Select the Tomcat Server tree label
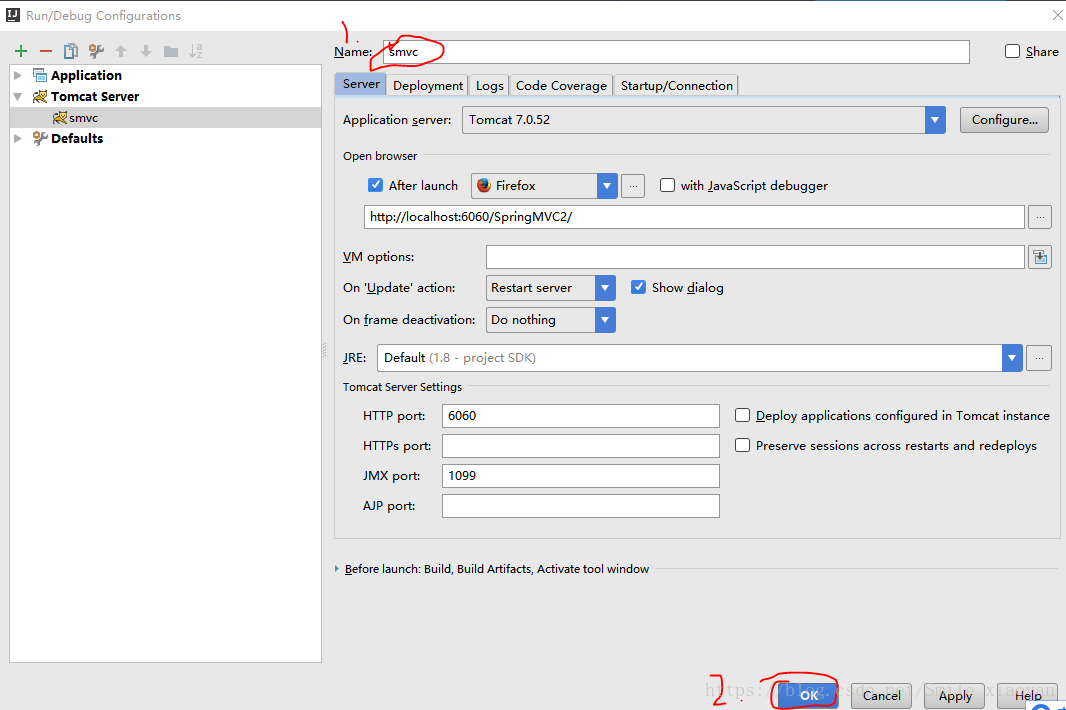This screenshot has width=1066, height=710. tap(95, 97)
